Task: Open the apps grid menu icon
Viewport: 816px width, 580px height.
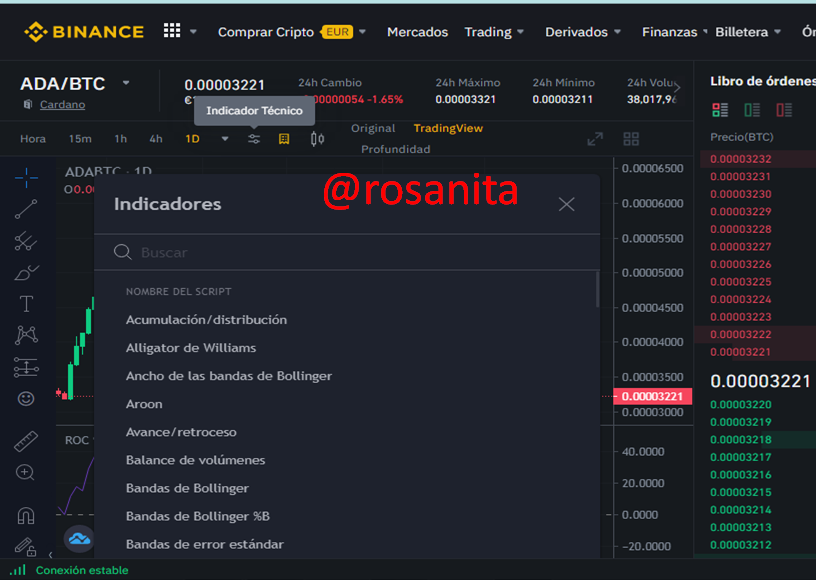Action: [172, 31]
